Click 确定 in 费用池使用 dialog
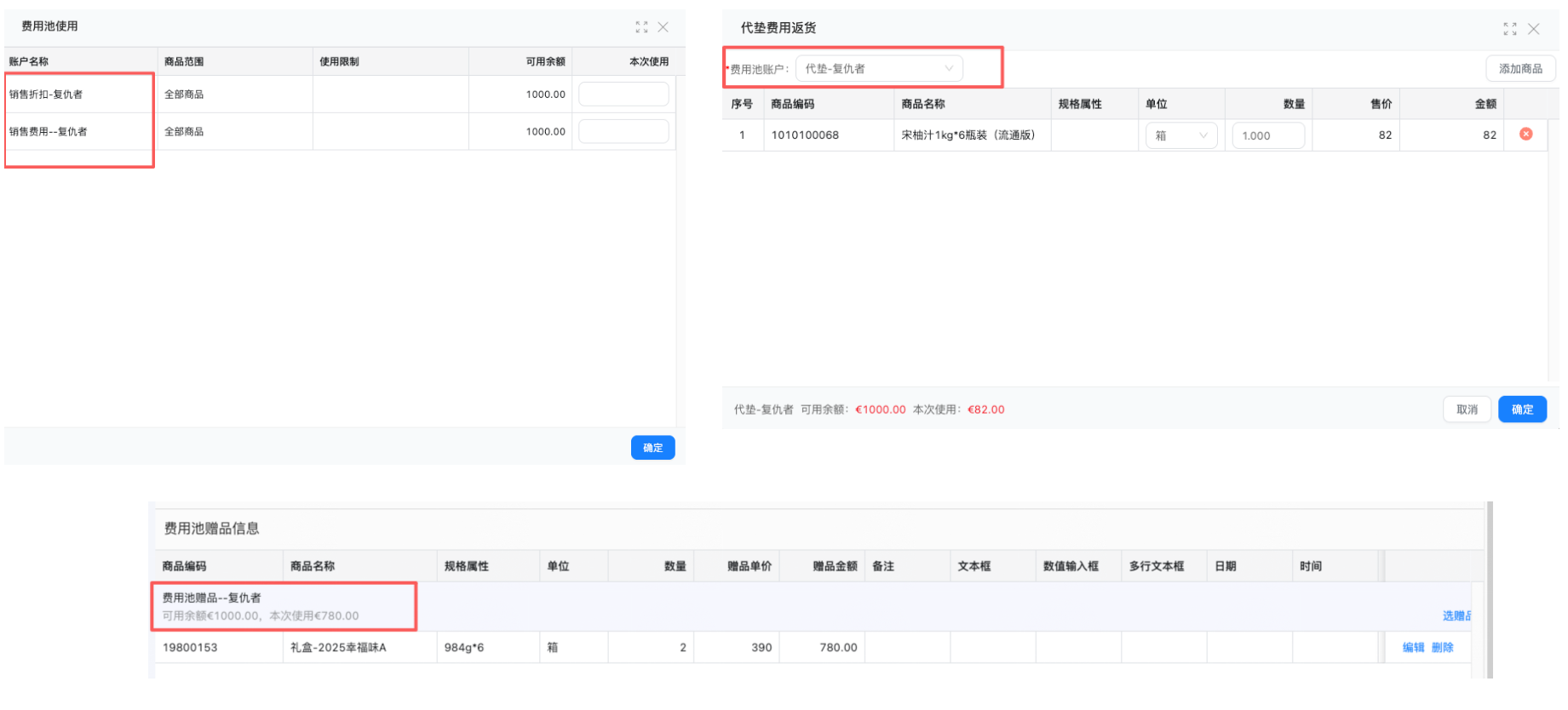This screenshot has width=1568, height=710. pos(653,448)
